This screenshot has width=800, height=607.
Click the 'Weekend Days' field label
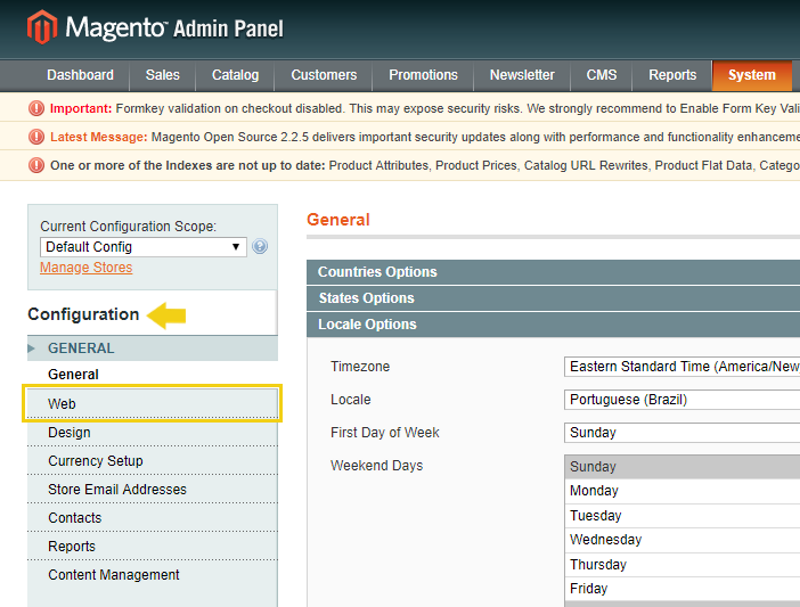click(x=377, y=466)
